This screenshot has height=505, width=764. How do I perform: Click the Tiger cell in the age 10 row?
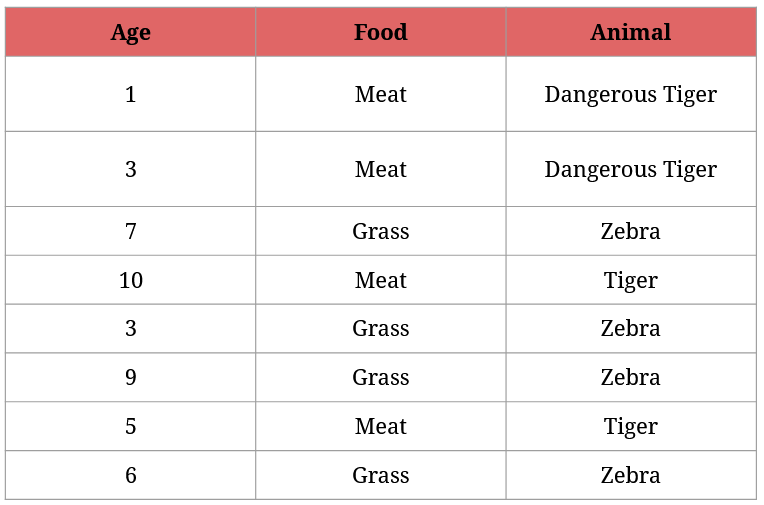(x=630, y=280)
